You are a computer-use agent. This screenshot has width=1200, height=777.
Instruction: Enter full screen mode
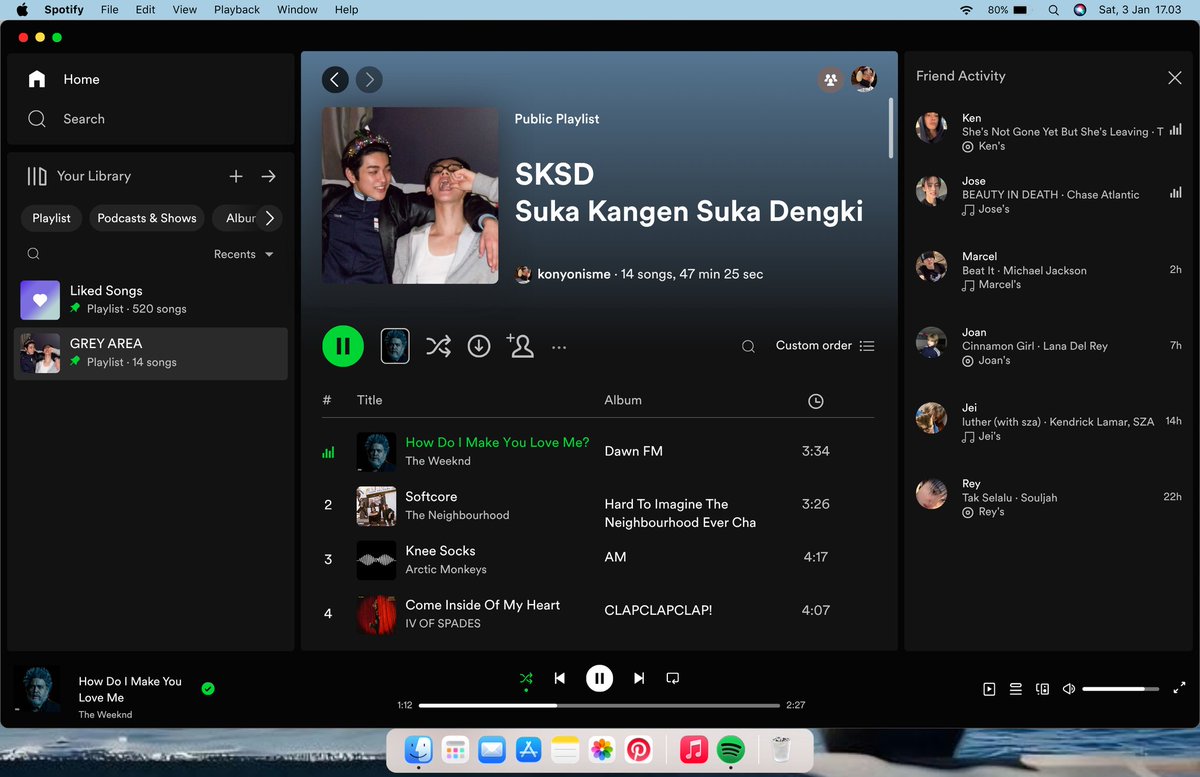point(1179,688)
